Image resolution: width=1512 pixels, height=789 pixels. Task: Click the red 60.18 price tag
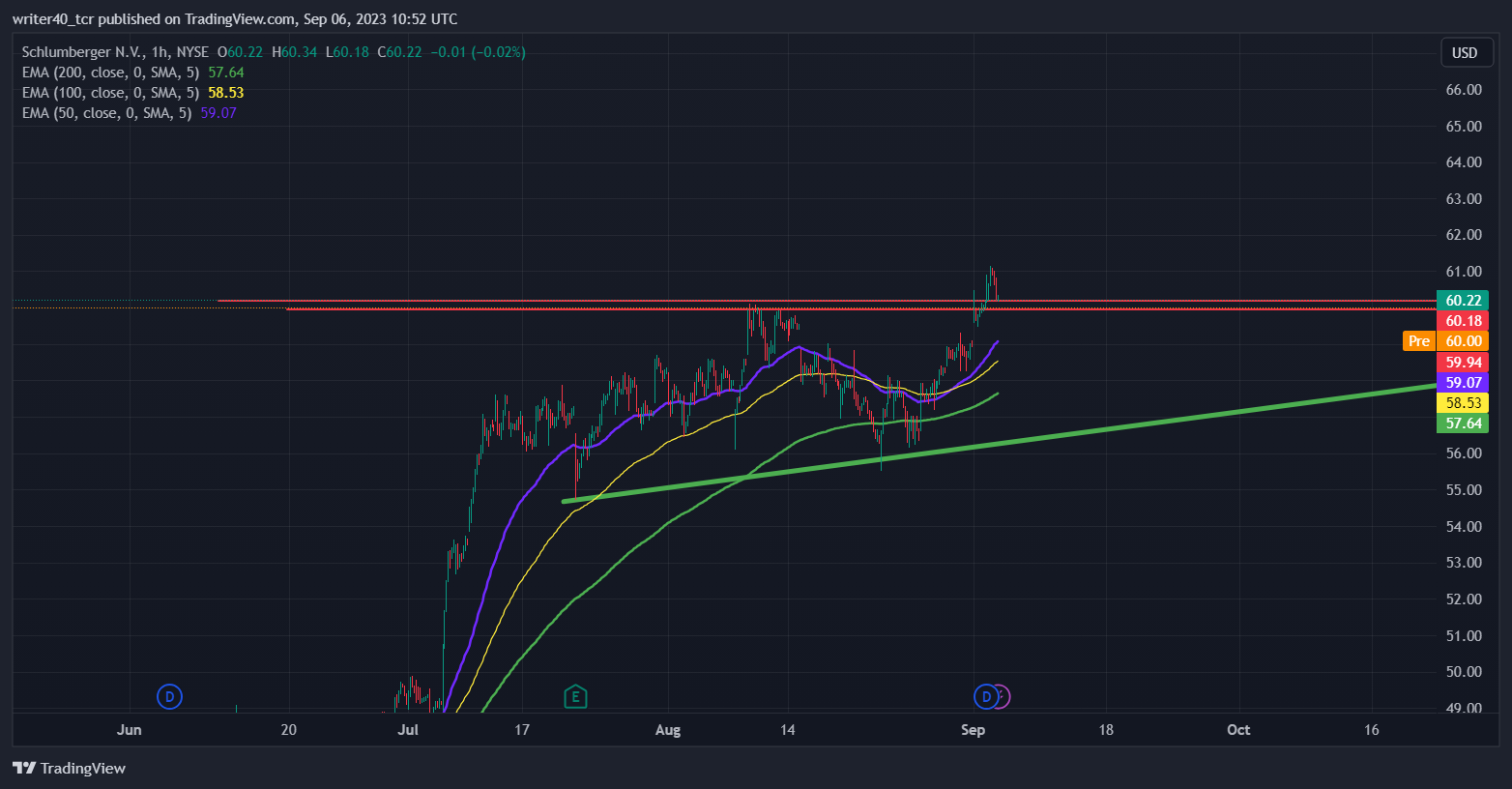pos(1463,321)
